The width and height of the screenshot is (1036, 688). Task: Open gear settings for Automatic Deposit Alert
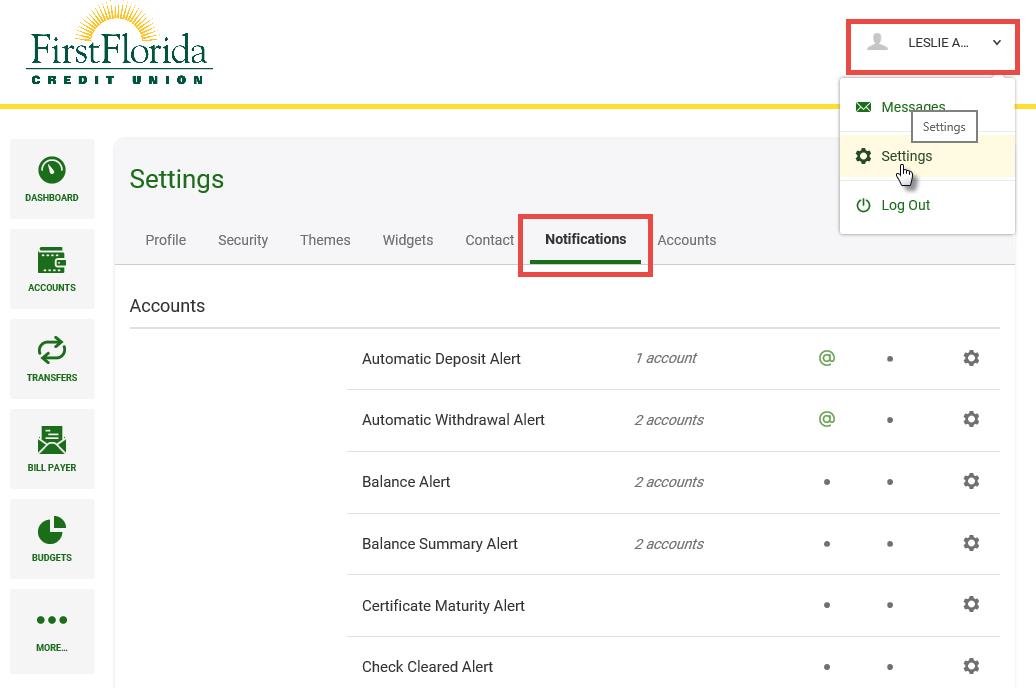(970, 358)
